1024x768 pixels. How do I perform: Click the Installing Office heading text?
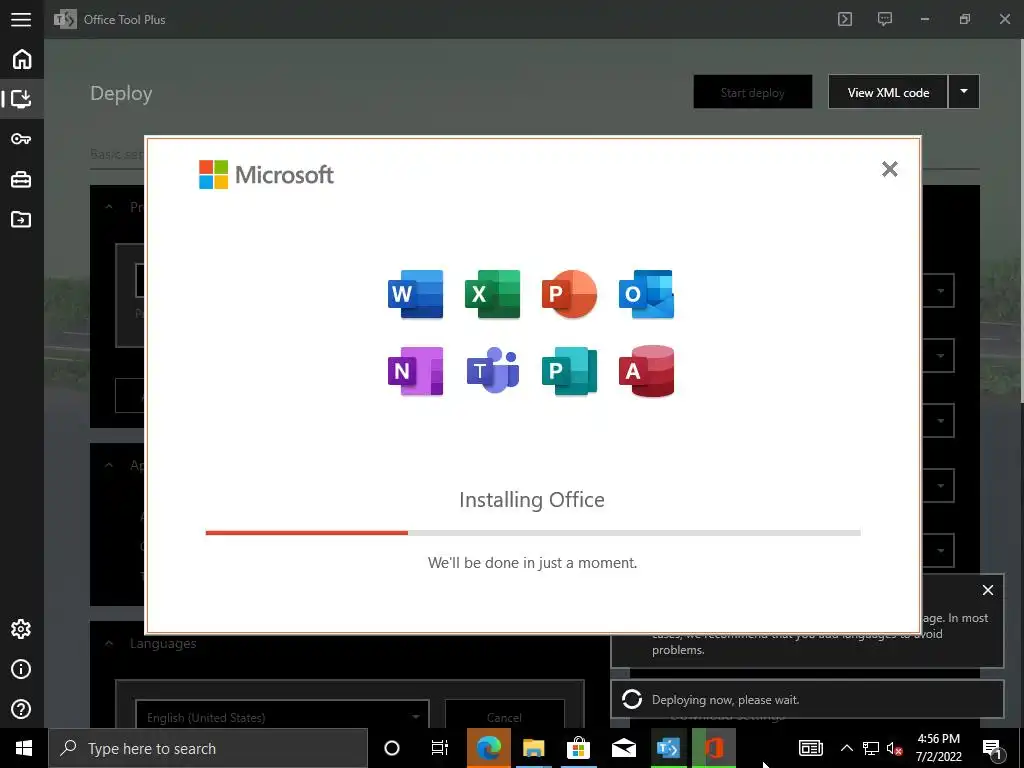click(532, 500)
